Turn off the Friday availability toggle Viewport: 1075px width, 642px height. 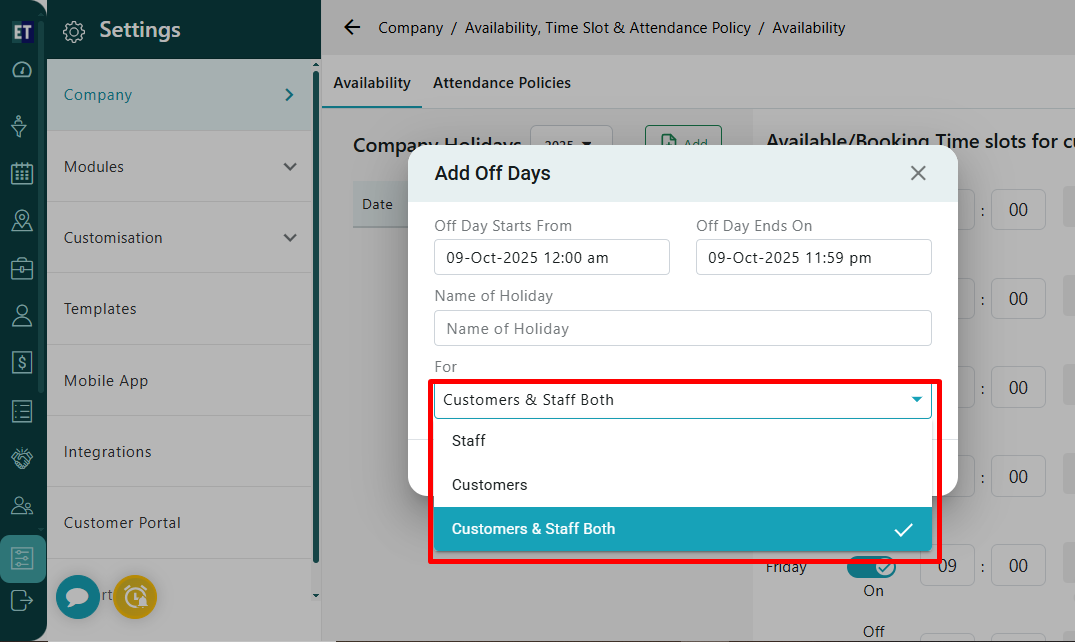tap(871, 567)
